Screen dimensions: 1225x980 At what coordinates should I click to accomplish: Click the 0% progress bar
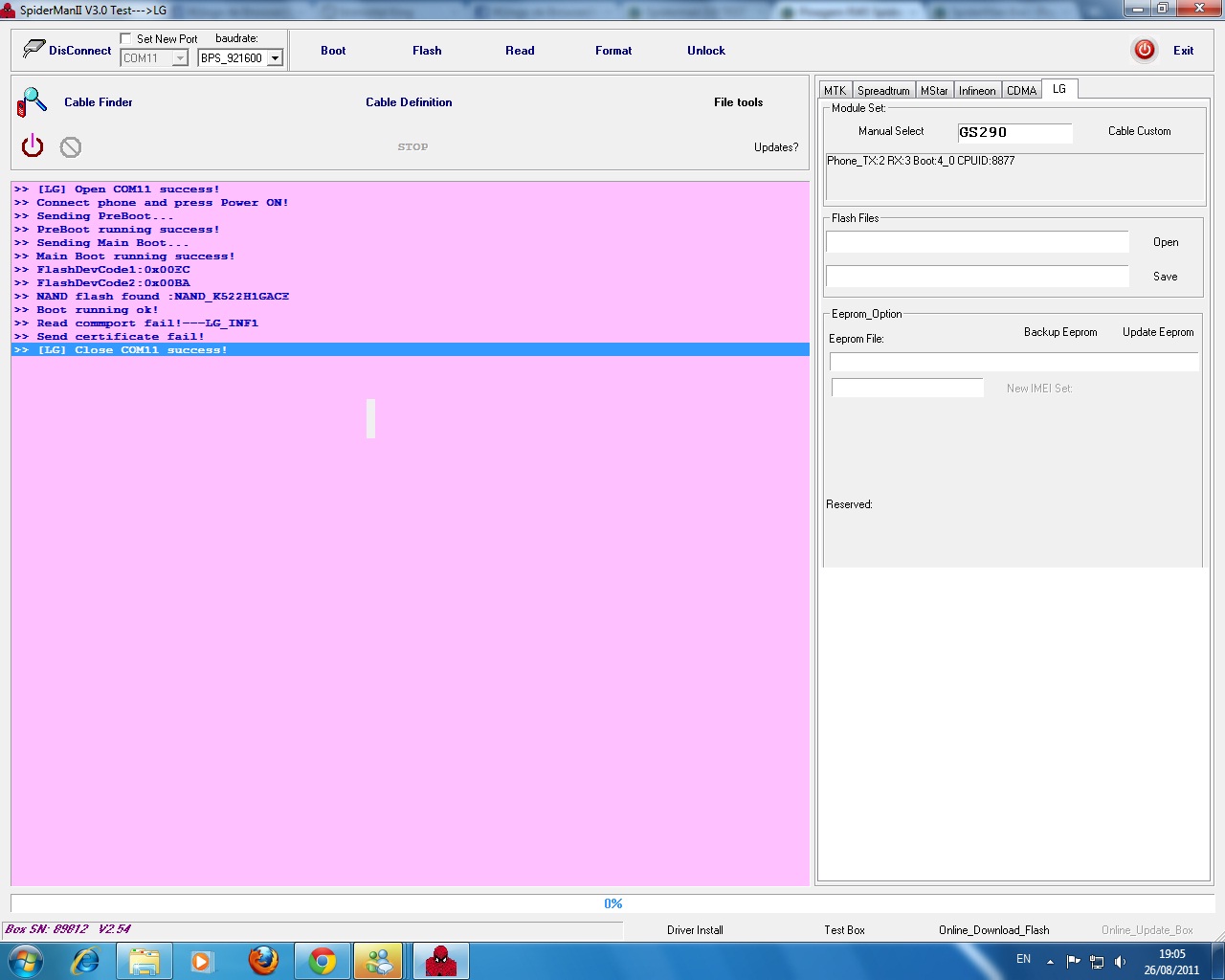(612, 903)
